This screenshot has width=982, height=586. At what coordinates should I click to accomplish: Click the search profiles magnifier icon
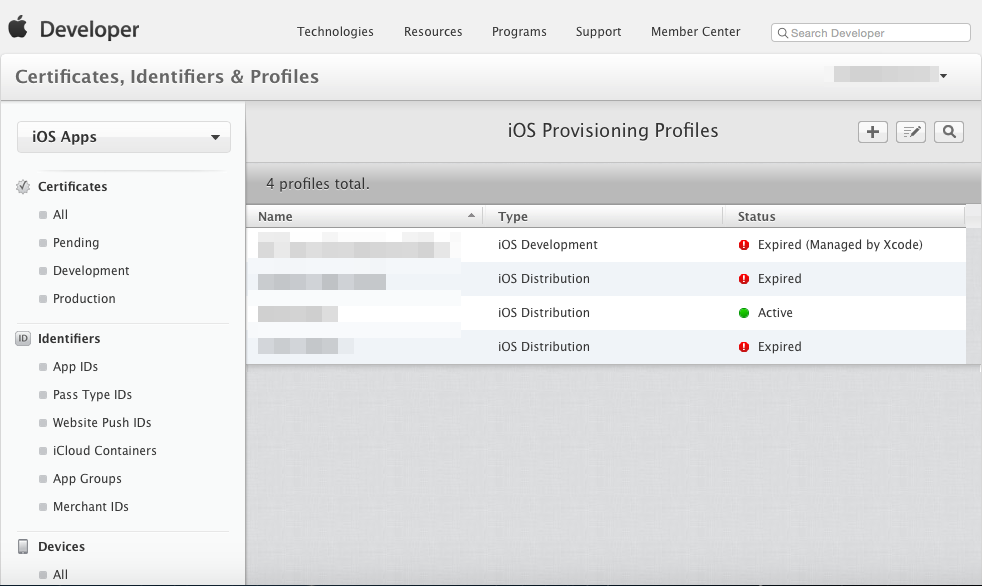click(949, 132)
